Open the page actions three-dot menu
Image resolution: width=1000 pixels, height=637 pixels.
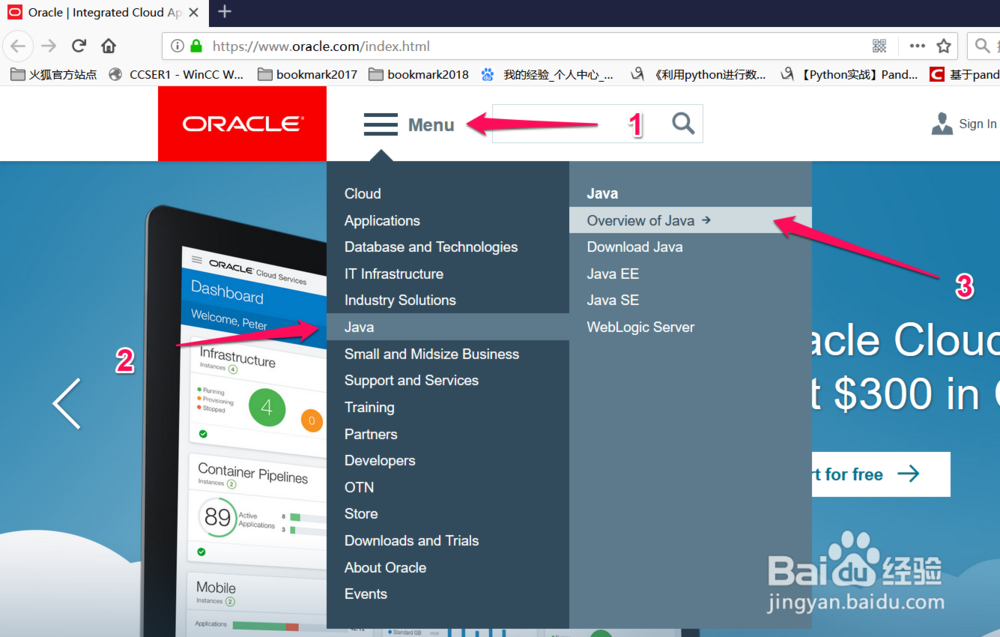pos(917,46)
